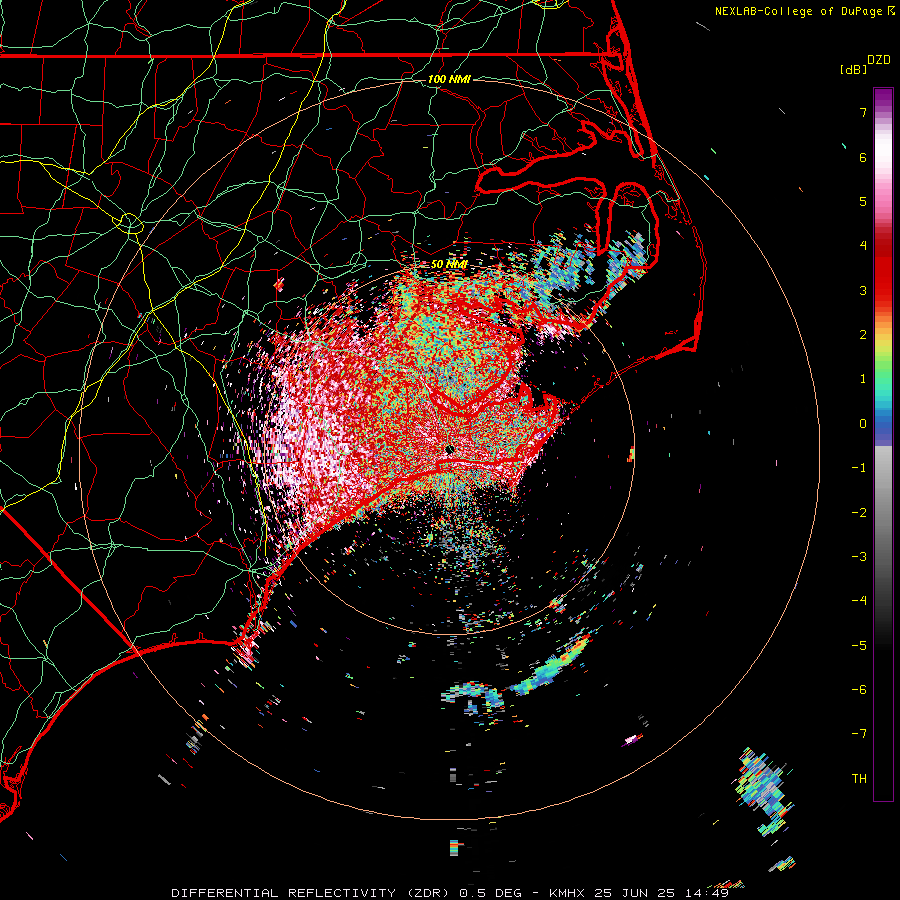Image resolution: width=900 pixels, height=900 pixels.
Task: Click the DZD legend title
Action: pyautogui.click(x=879, y=60)
